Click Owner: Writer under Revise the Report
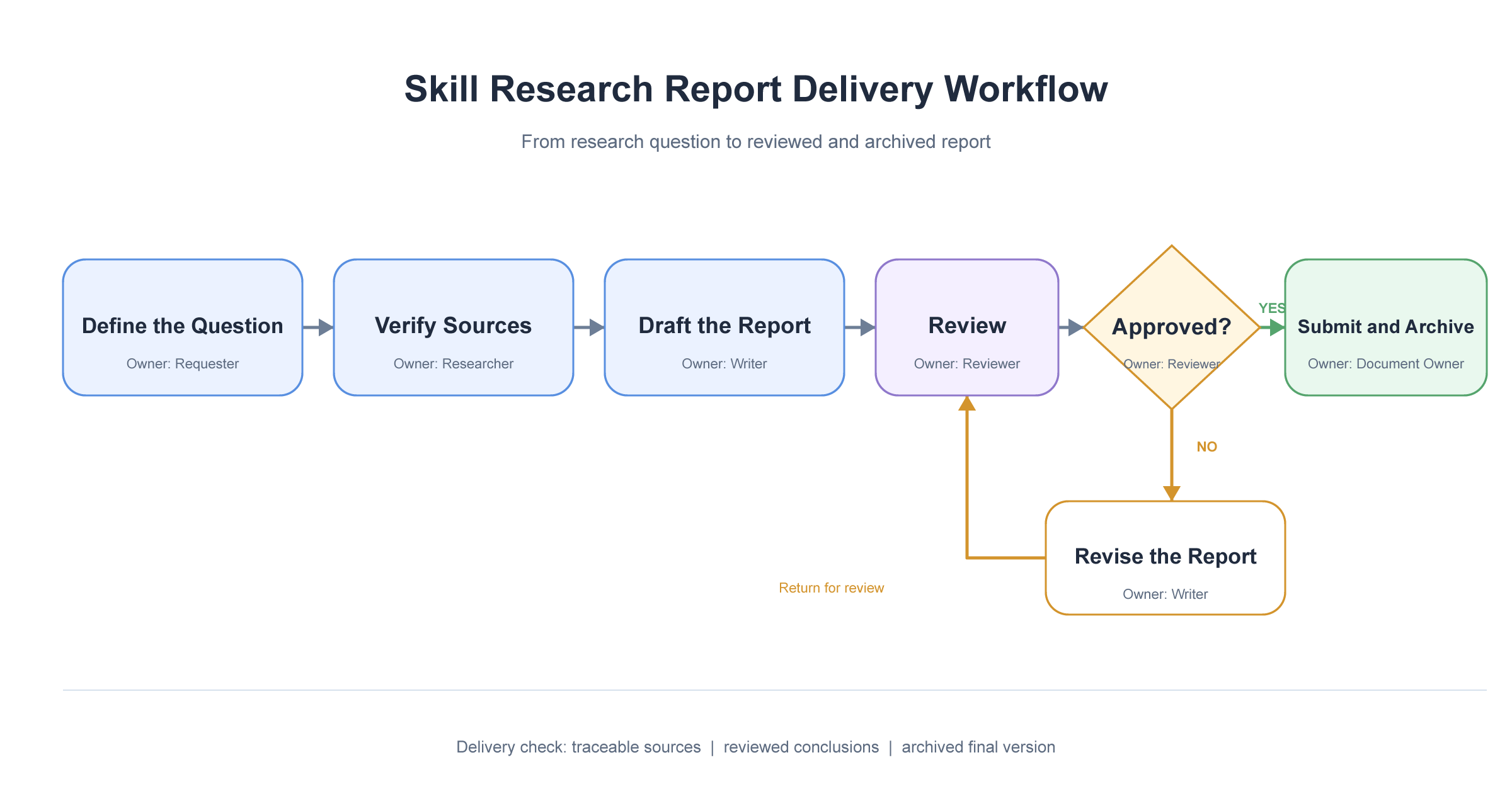Viewport: 1512px width, 806px height. coord(1165,594)
